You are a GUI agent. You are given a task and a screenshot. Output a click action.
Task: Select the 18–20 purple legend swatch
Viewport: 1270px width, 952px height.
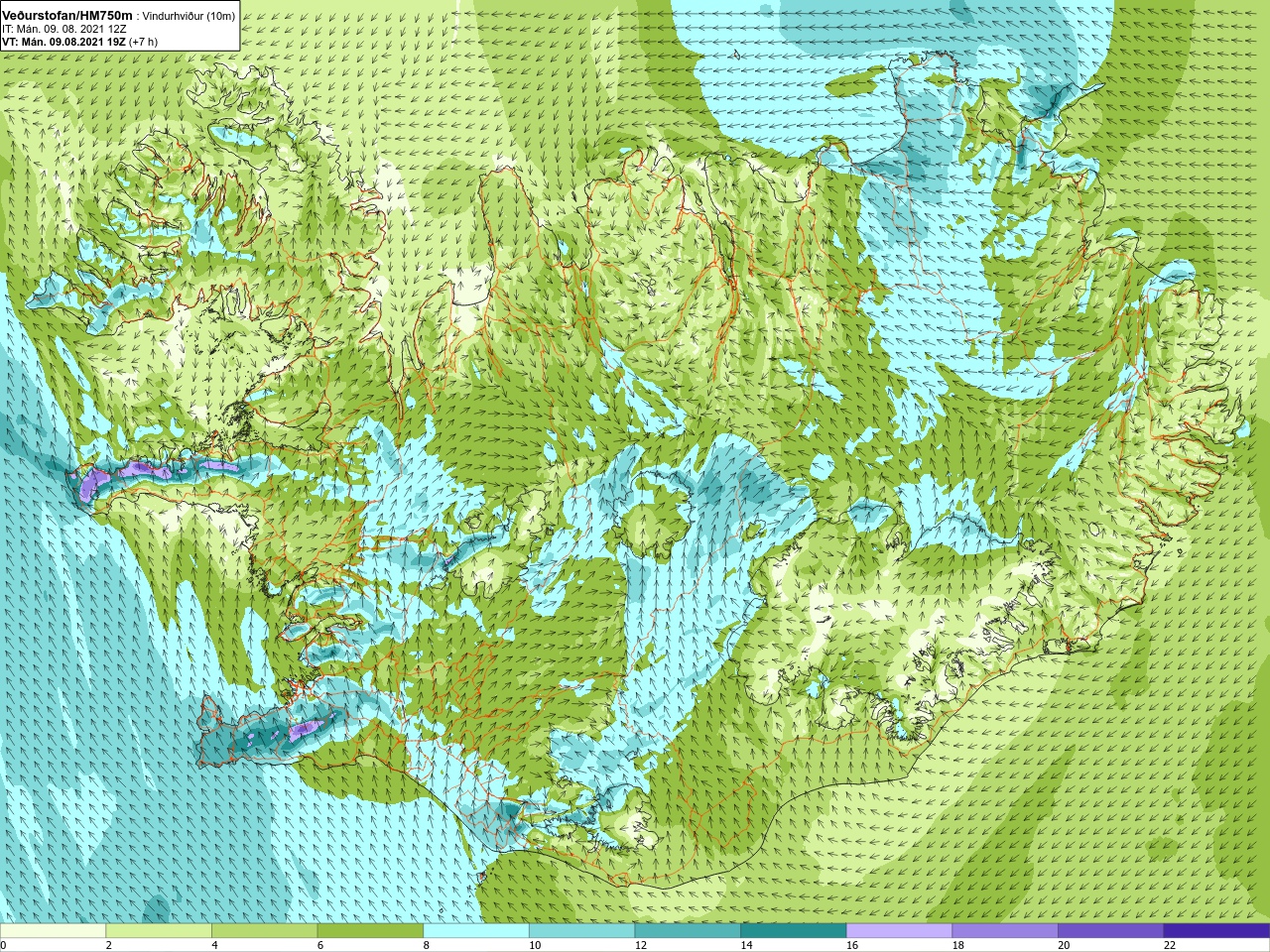(x=1005, y=931)
